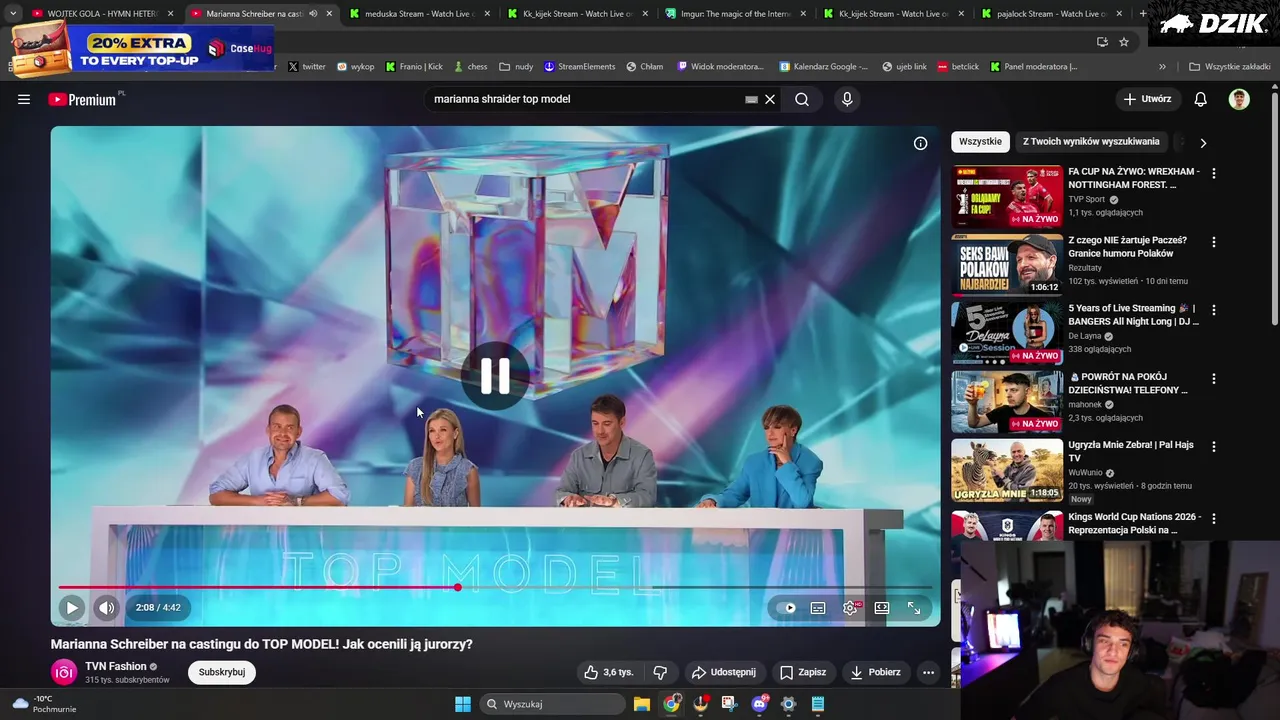Open tab search dropdown arrow in Chrome
Viewport: 1280px width, 720px height.
point(13,14)
